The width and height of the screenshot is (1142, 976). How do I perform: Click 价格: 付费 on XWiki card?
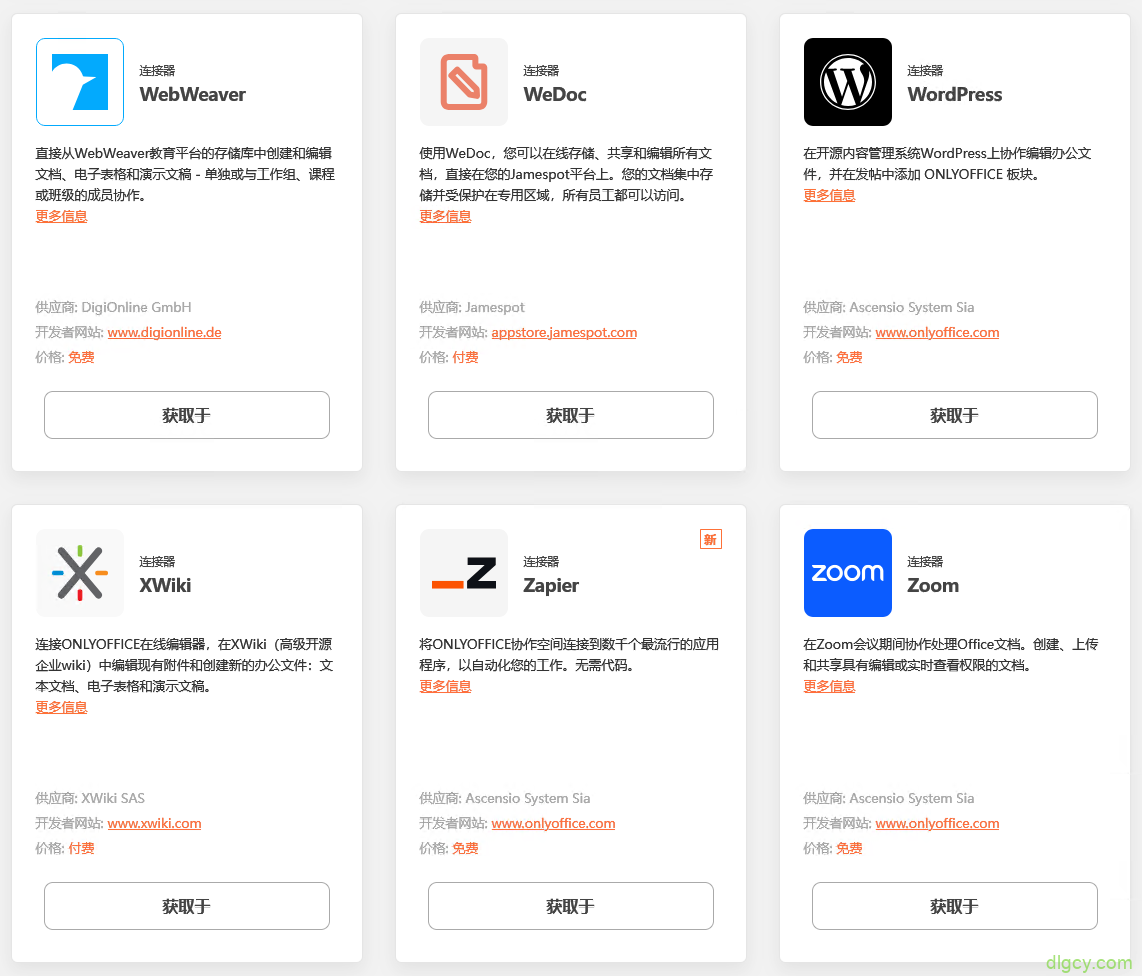pyautogui.click(x=65, y=848)
